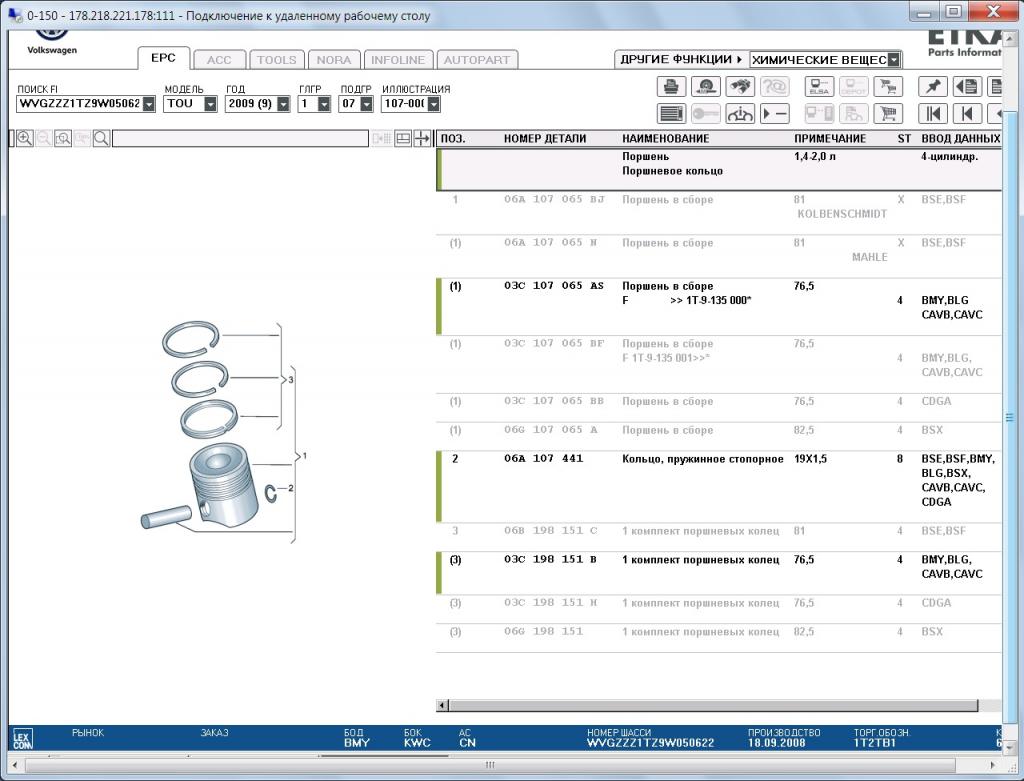Click the double shopping carts transfer icon
This screenshot has width=1024, height=781.
(888, 86)
